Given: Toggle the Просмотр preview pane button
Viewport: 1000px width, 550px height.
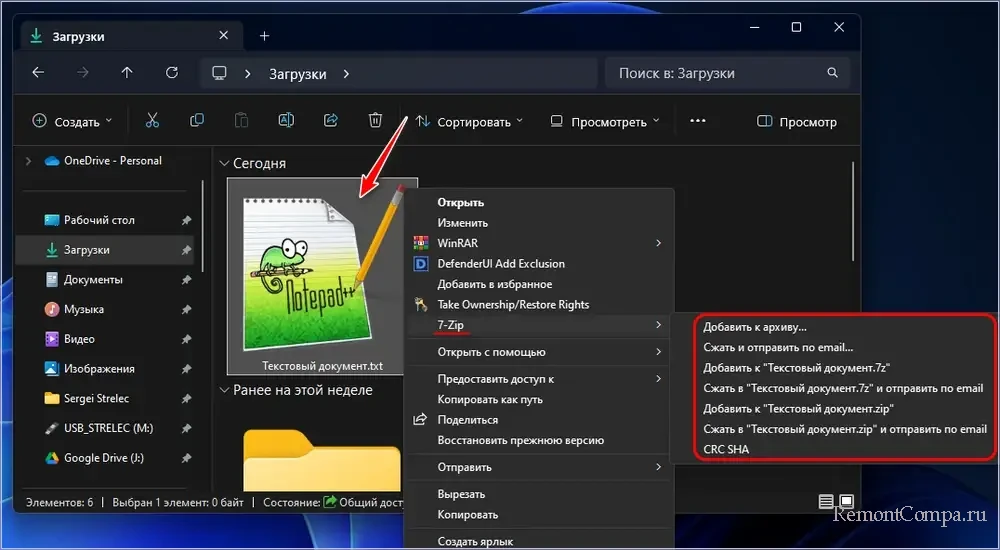Looking at the screenshot, I should point(796,122).
